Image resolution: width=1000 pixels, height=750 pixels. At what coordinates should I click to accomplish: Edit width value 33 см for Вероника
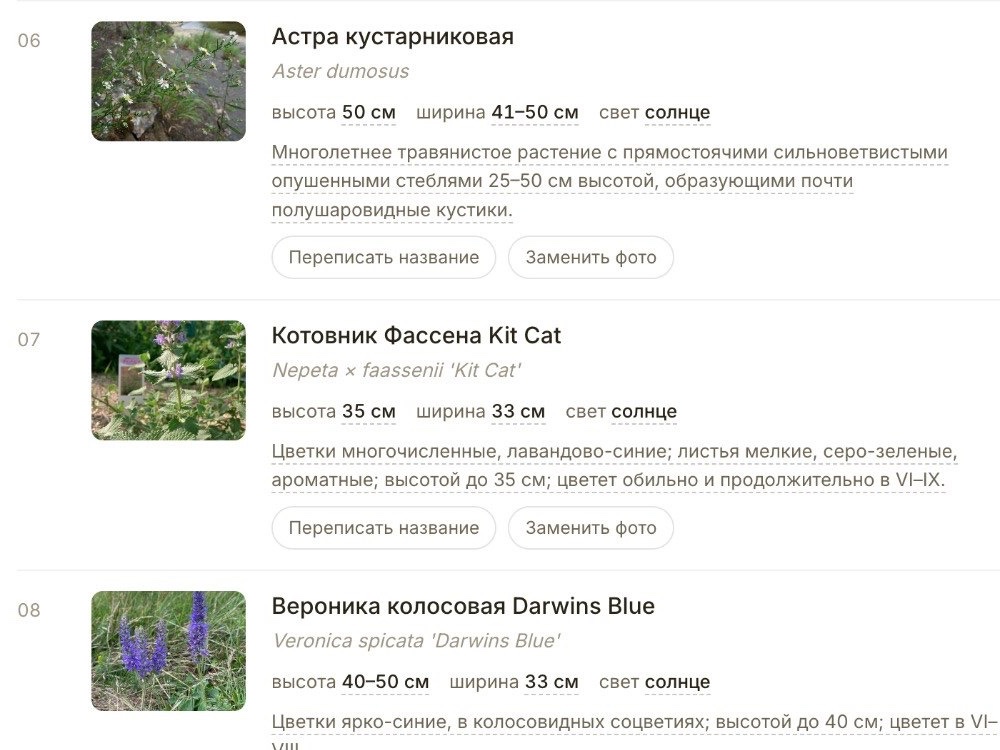click(551, 682)
